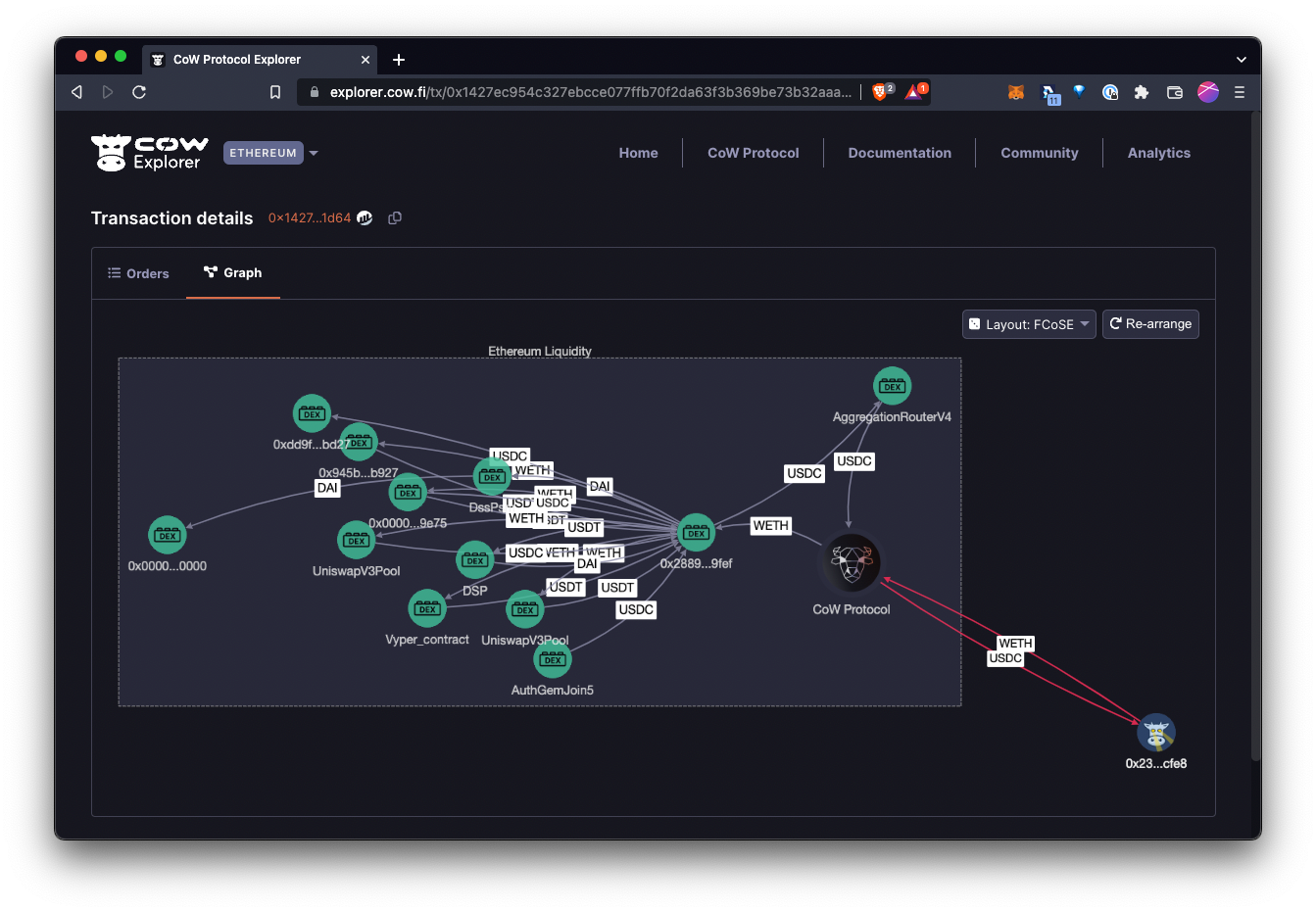The width and height of the screenshot is (1316, 912).
Task: Open Etherscan via the hash chart icon
Action: tap(364, 217)
